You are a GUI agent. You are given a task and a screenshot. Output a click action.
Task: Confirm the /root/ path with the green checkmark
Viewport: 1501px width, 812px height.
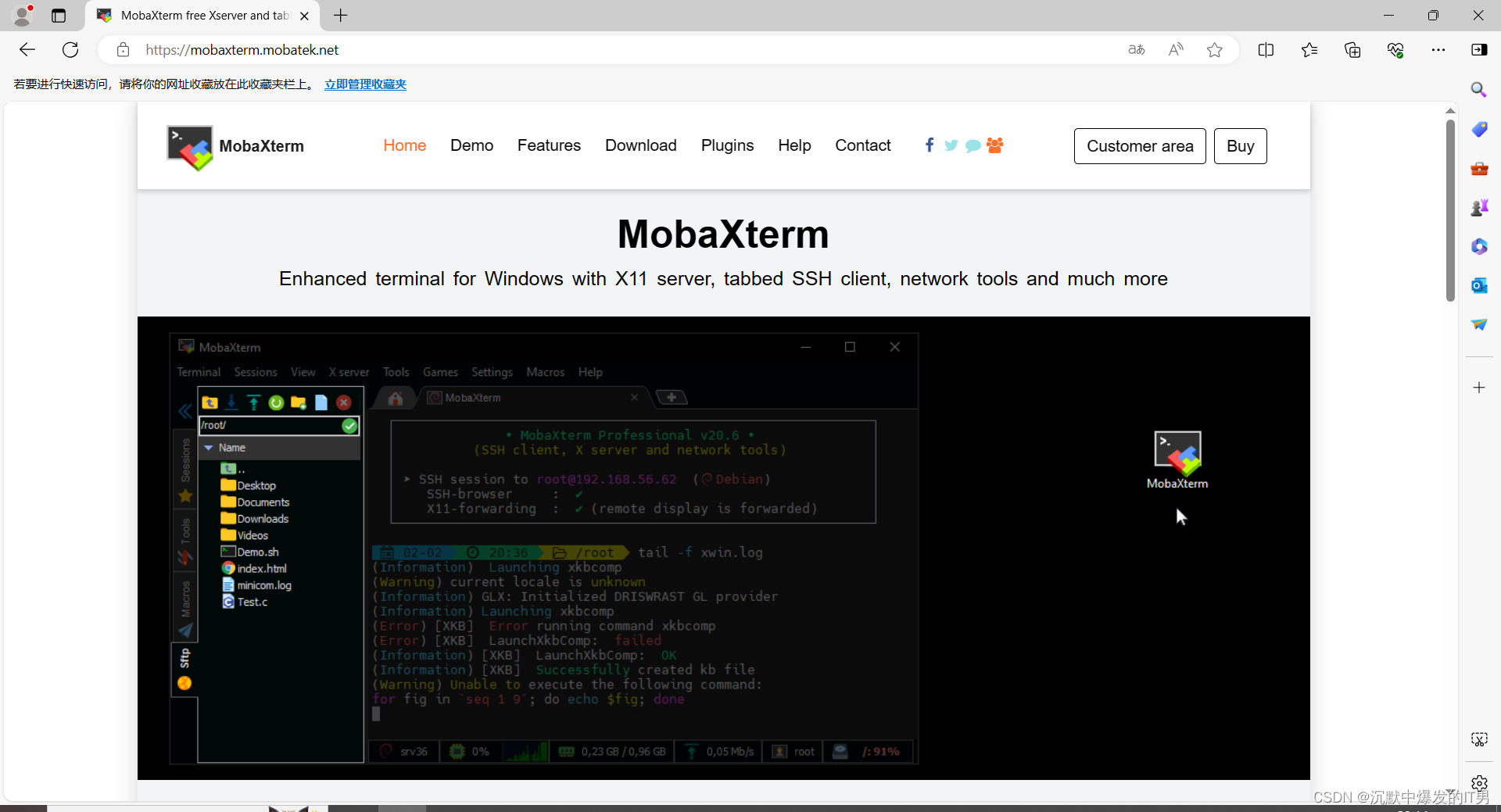(349, 426)
